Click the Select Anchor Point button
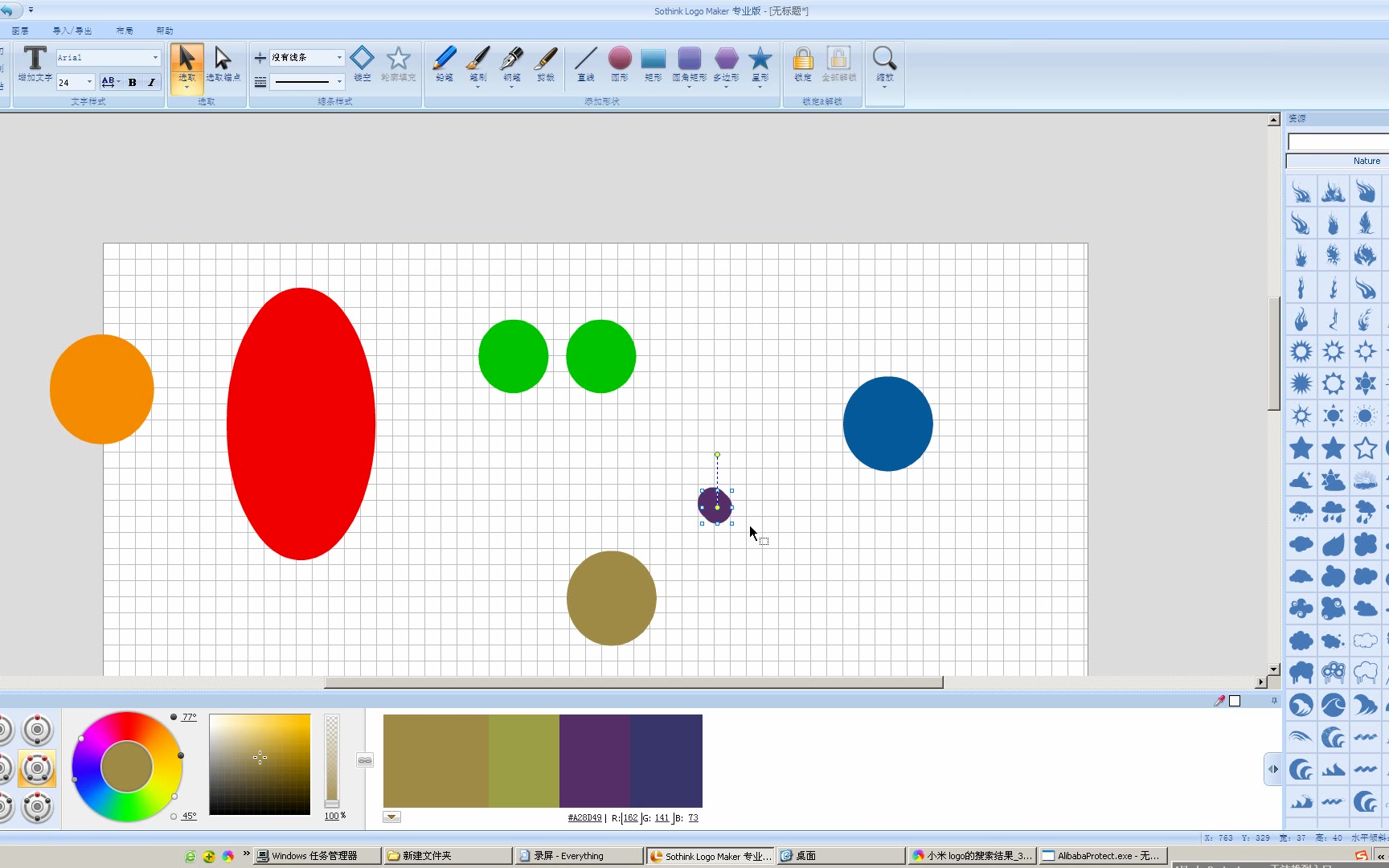Screen dimensions: 1389x868 [223, 63]
